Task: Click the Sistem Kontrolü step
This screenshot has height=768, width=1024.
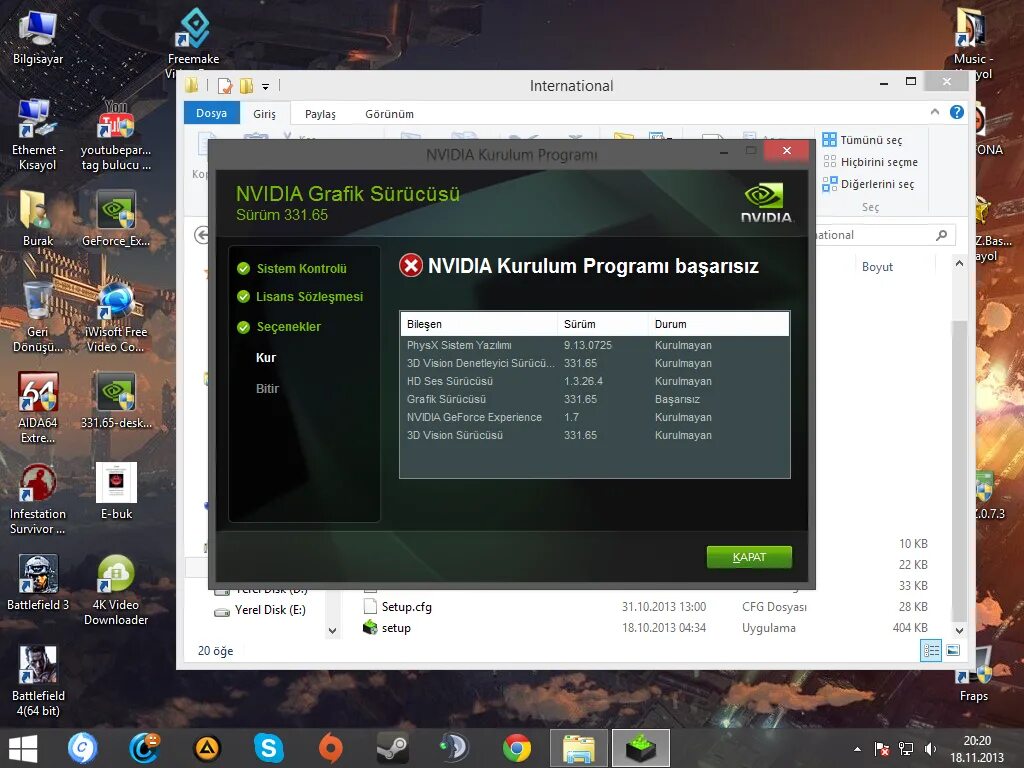Action: click(292, 268)
